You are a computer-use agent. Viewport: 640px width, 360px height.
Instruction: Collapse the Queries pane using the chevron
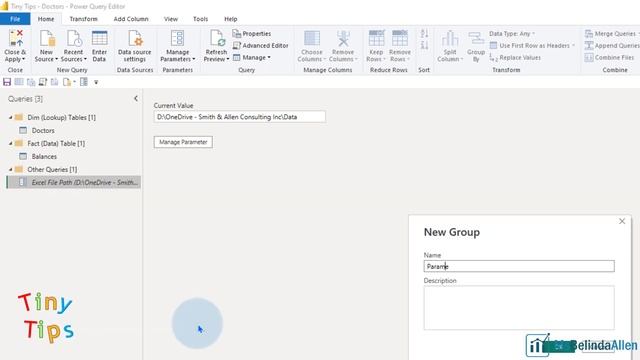[x=136, y=98]
